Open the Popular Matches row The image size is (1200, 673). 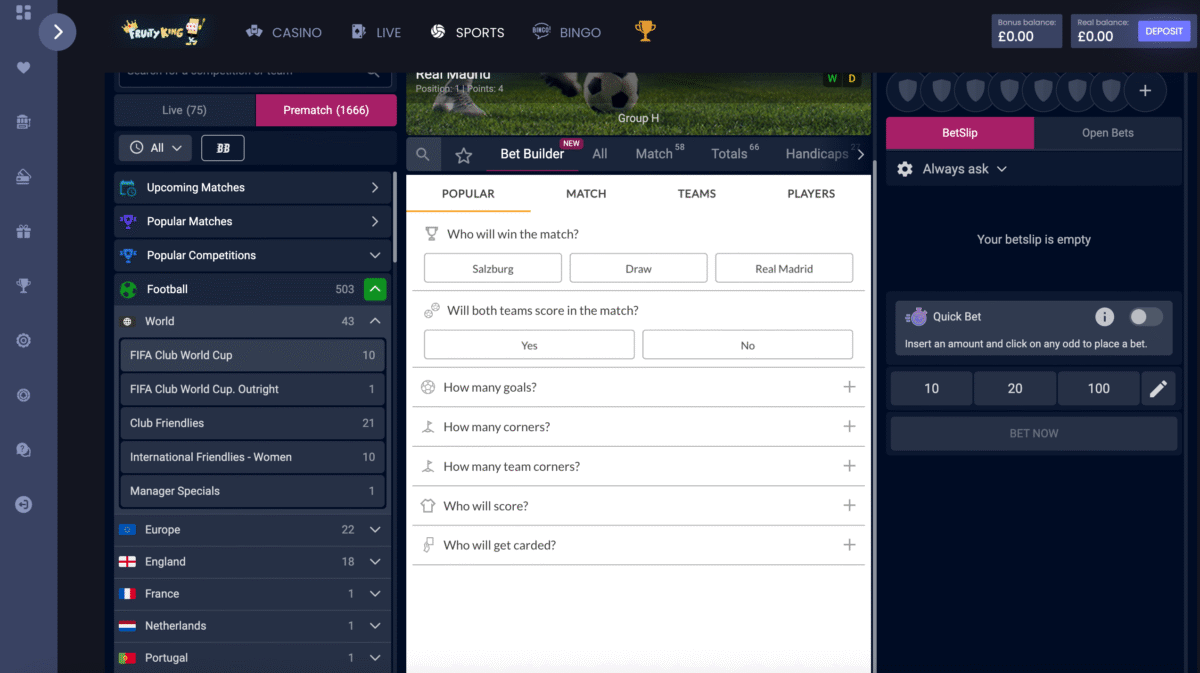coord(252,222)
